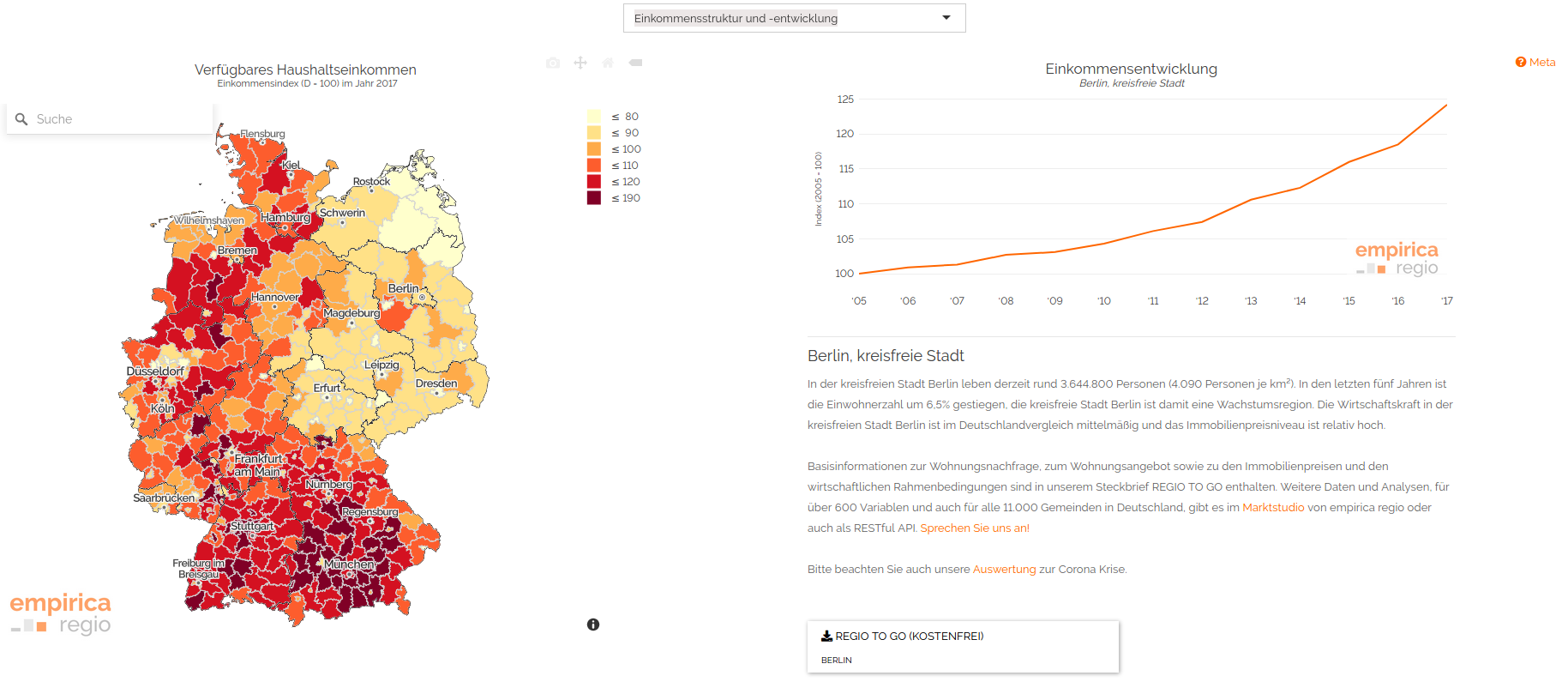This screenshot has width=1568, height=688.
Task: Click into the Suche search field
Action: tap(120, 119)
